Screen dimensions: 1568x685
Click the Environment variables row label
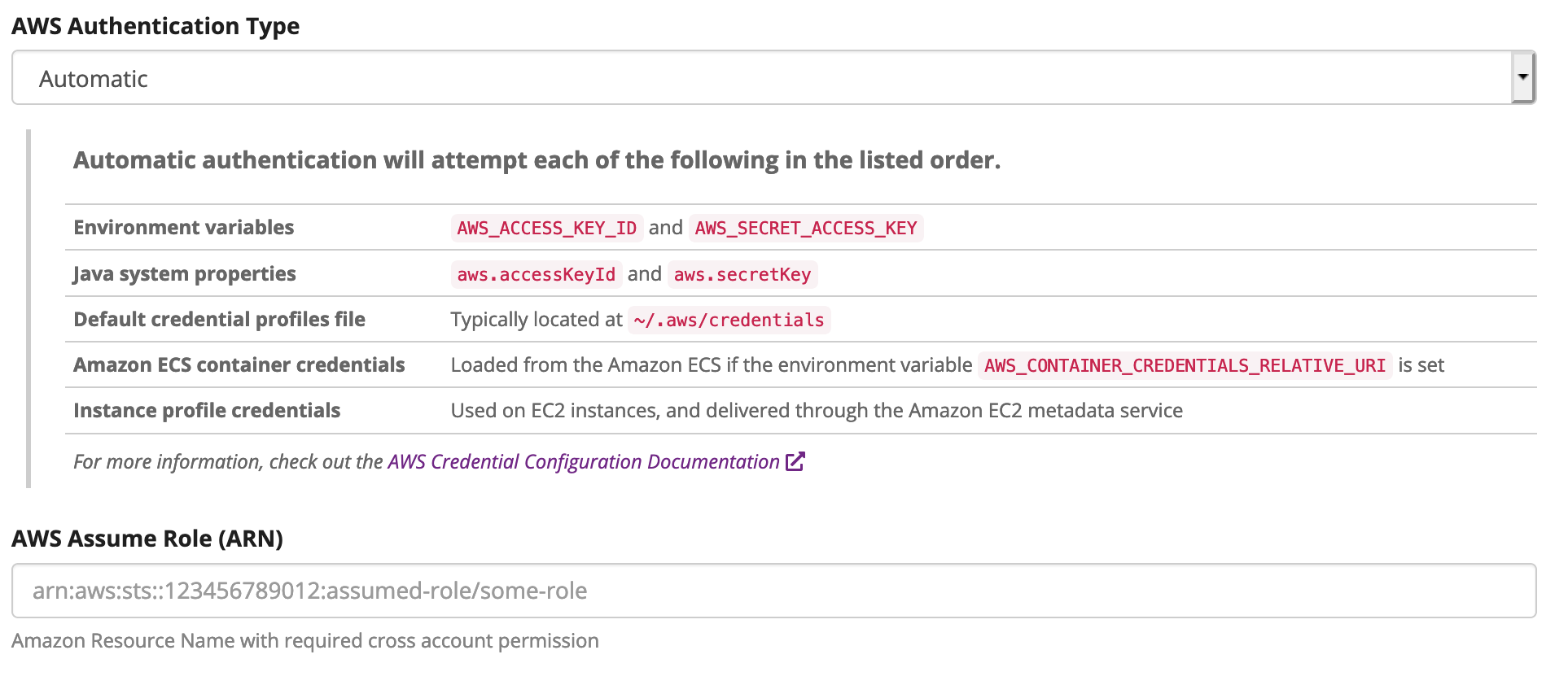pos(183,227)
